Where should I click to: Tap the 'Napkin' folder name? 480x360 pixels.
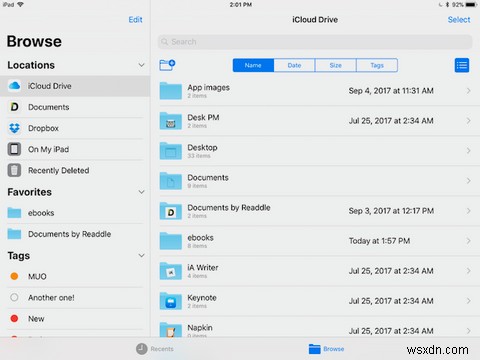pyautogui.click(x=200, y=328)
